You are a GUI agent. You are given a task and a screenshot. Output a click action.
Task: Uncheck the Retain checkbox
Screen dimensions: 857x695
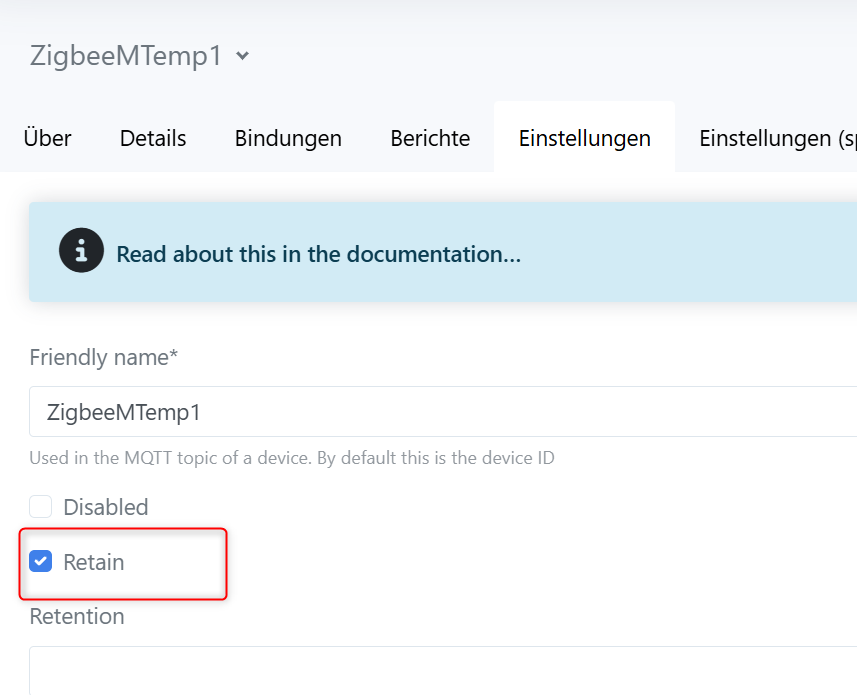pyautogui.click(x=41, y=562)
